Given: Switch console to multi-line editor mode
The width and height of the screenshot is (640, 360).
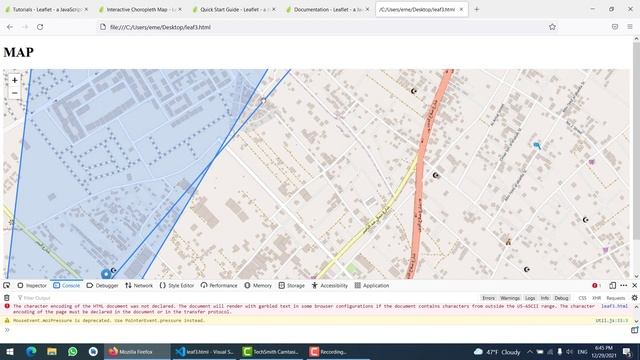Looking at the screenshot, I should pos(634,330).
